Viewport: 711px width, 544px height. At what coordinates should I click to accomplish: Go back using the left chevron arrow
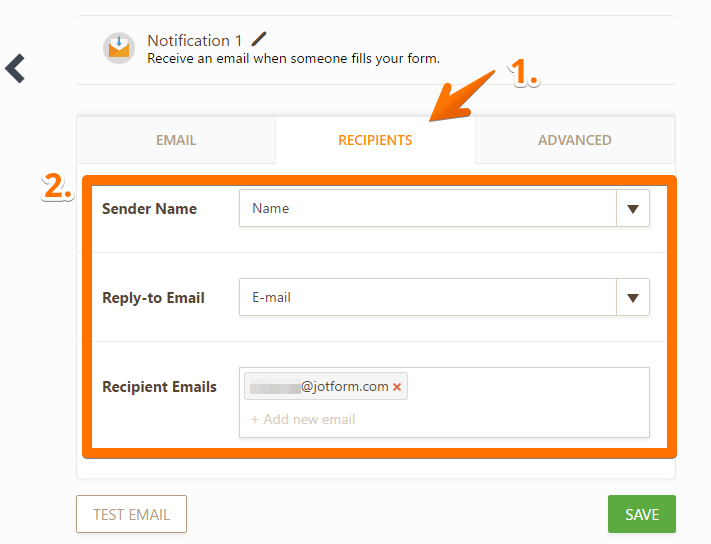(15, 68)
